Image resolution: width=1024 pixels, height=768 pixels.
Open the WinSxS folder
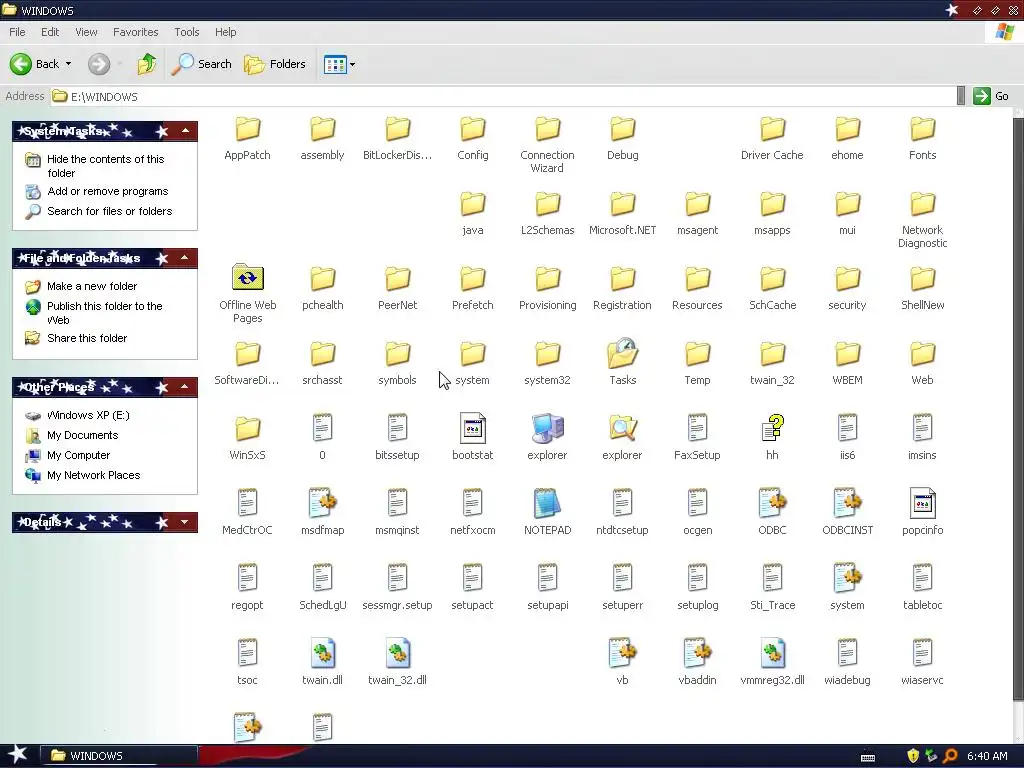(x=248, y=428)
